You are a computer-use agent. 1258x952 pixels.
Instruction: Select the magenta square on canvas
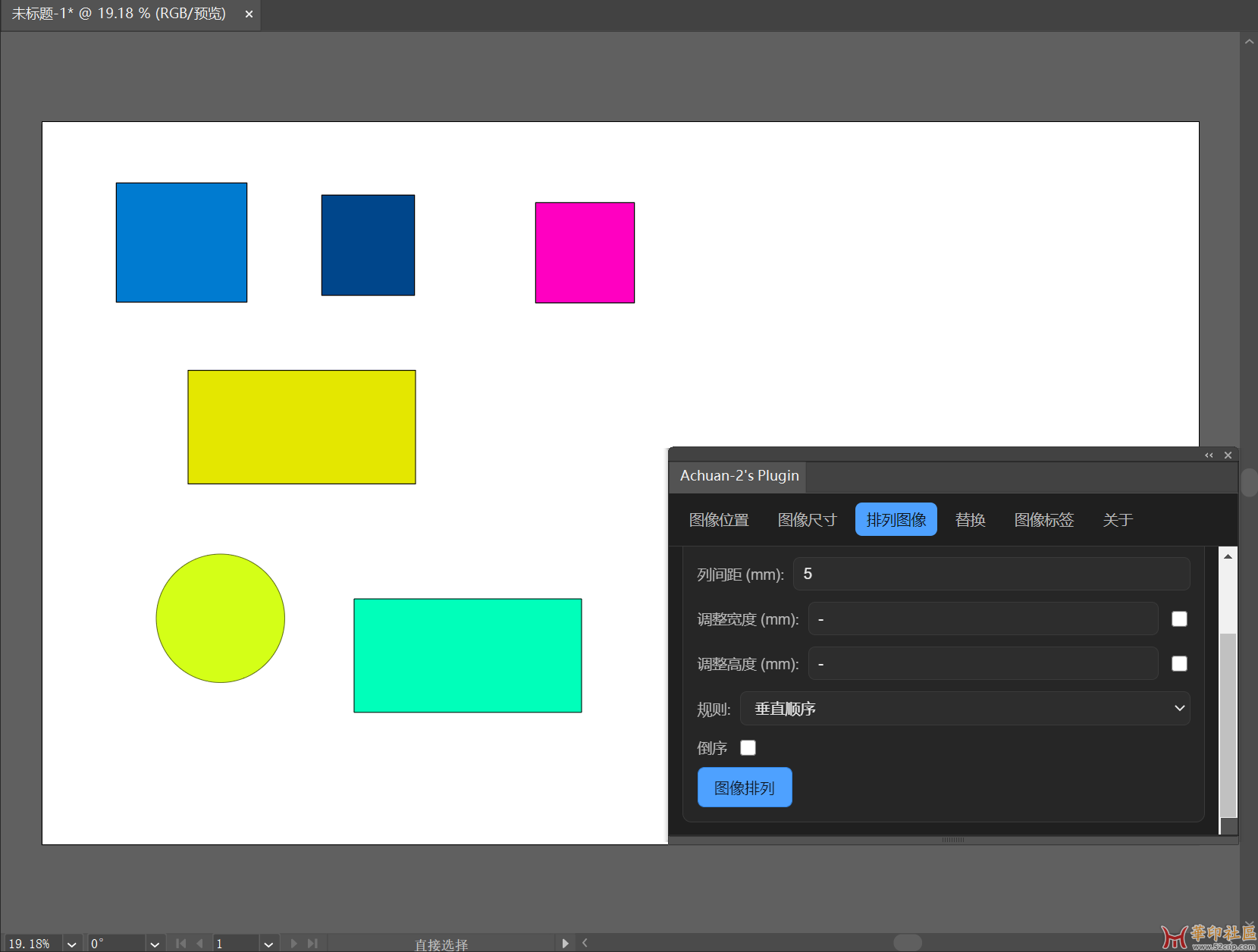585,252
